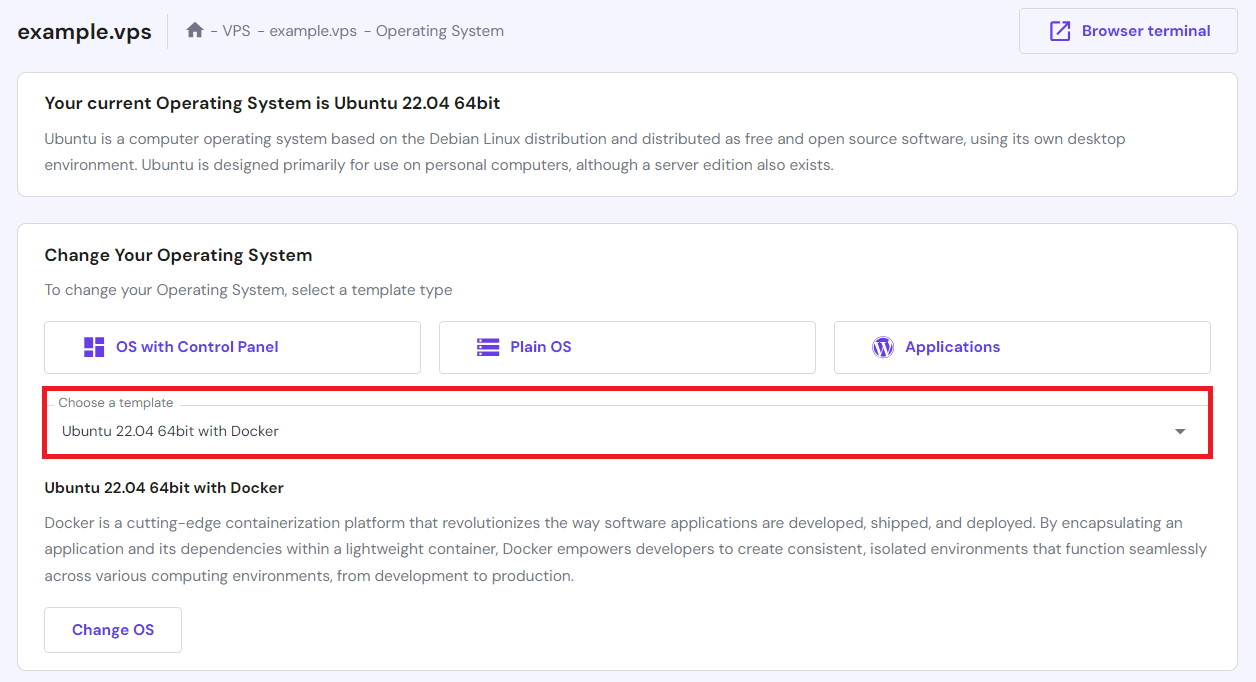
Task: Click the server stack icon for Plain OS
Action: [488, 347]
